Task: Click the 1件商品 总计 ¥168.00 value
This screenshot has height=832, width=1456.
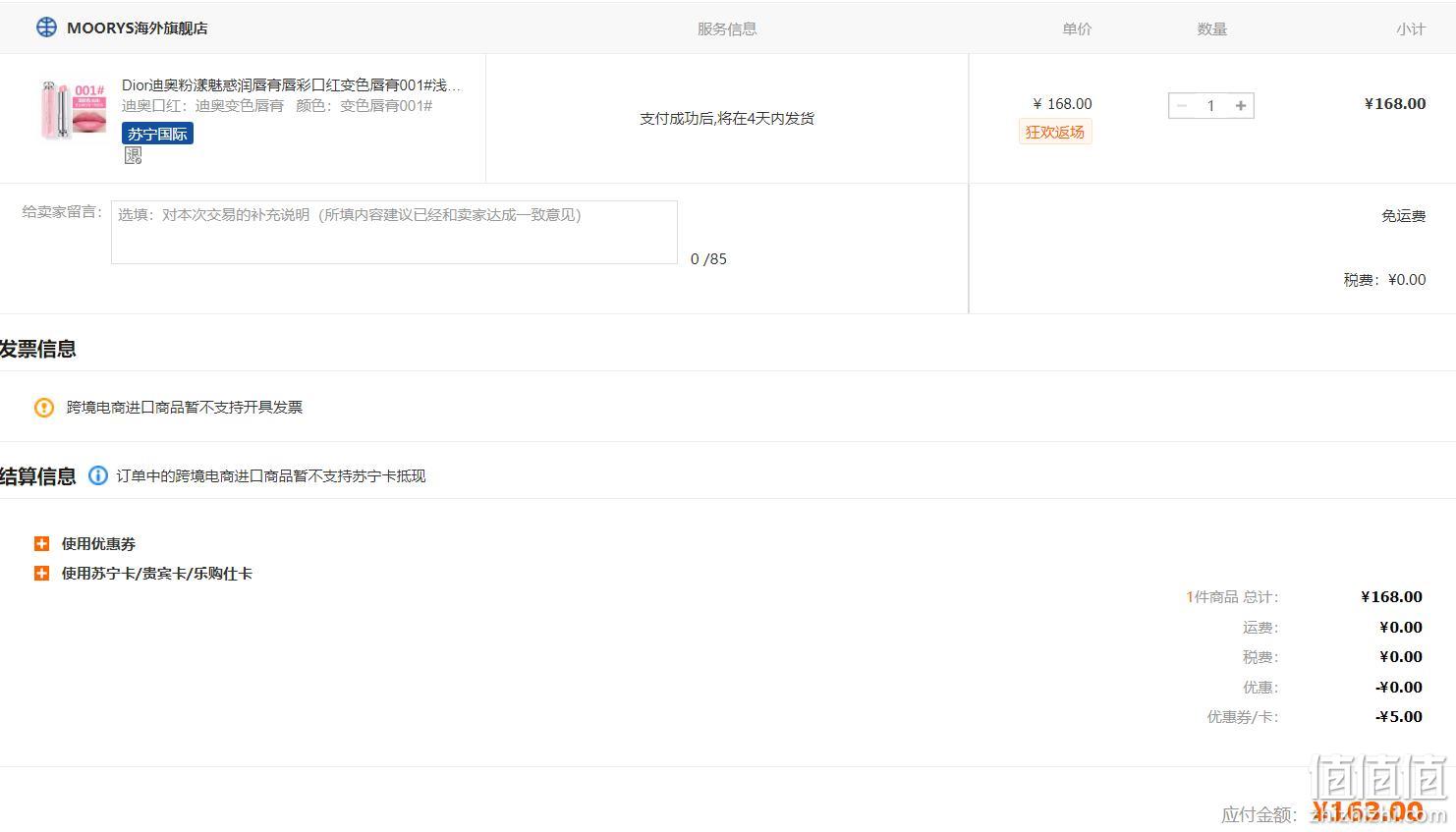Action: [1391, 597]
